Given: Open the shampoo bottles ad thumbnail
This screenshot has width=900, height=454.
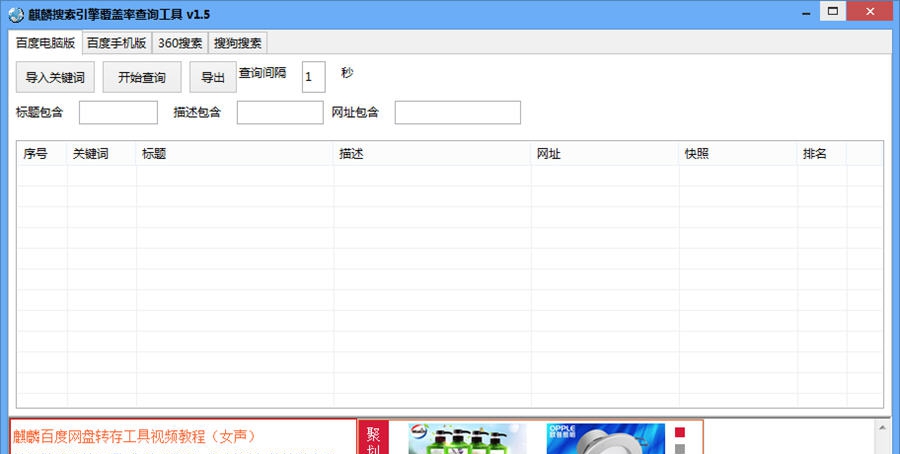Looking at the screenshot, I should (x=467, y=439).
